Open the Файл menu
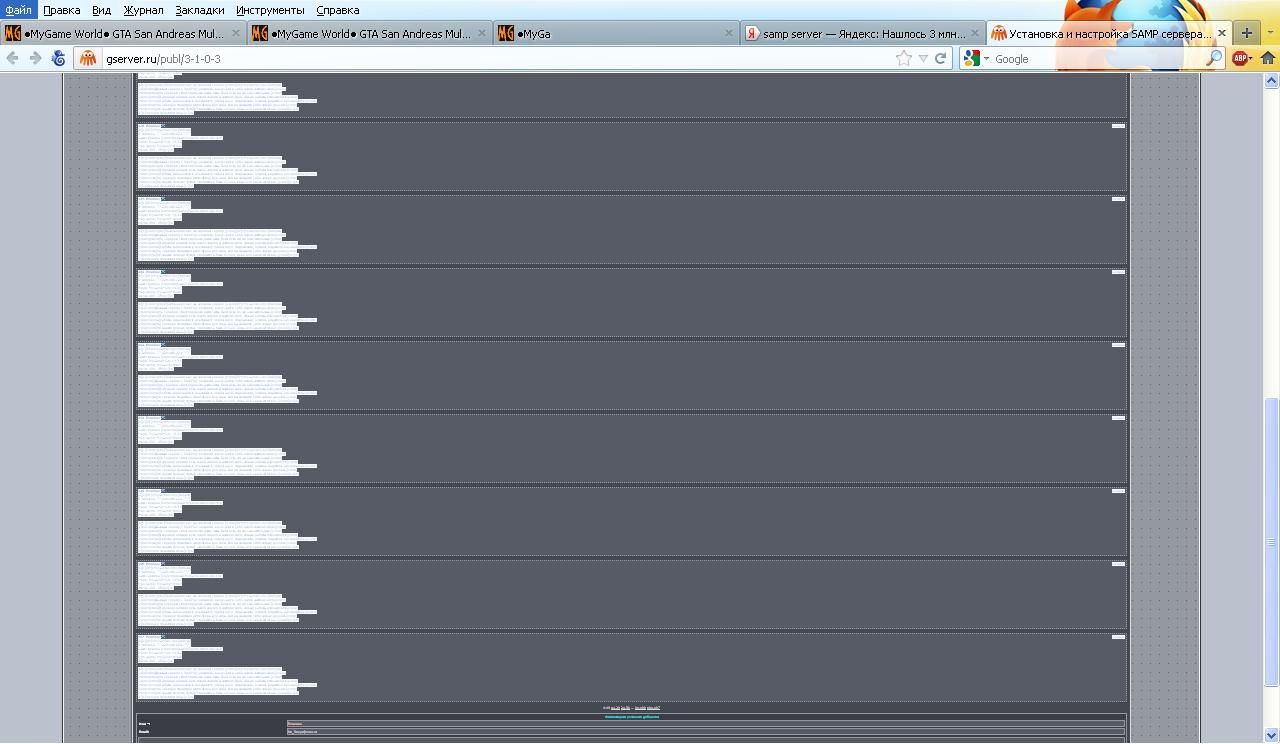Image resolution: width=1280 pixels, height=744 pixels. 19,10
